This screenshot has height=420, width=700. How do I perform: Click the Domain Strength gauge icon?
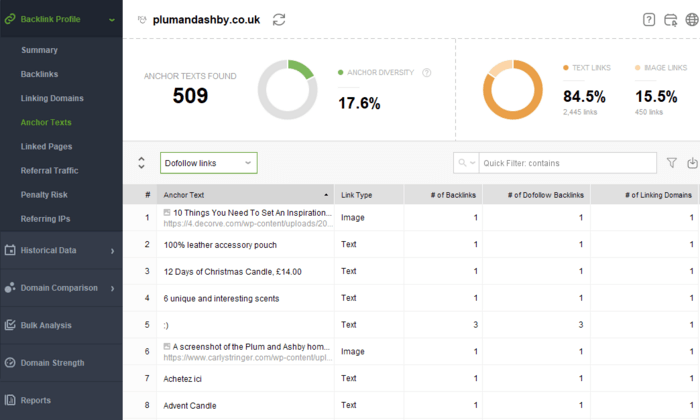point(10,362)
